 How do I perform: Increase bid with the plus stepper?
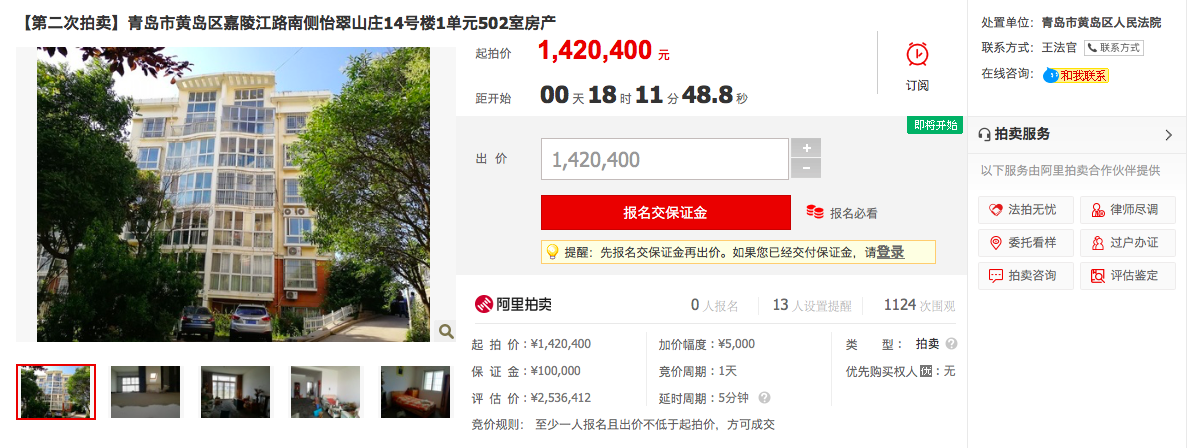[x=805, y=148]
